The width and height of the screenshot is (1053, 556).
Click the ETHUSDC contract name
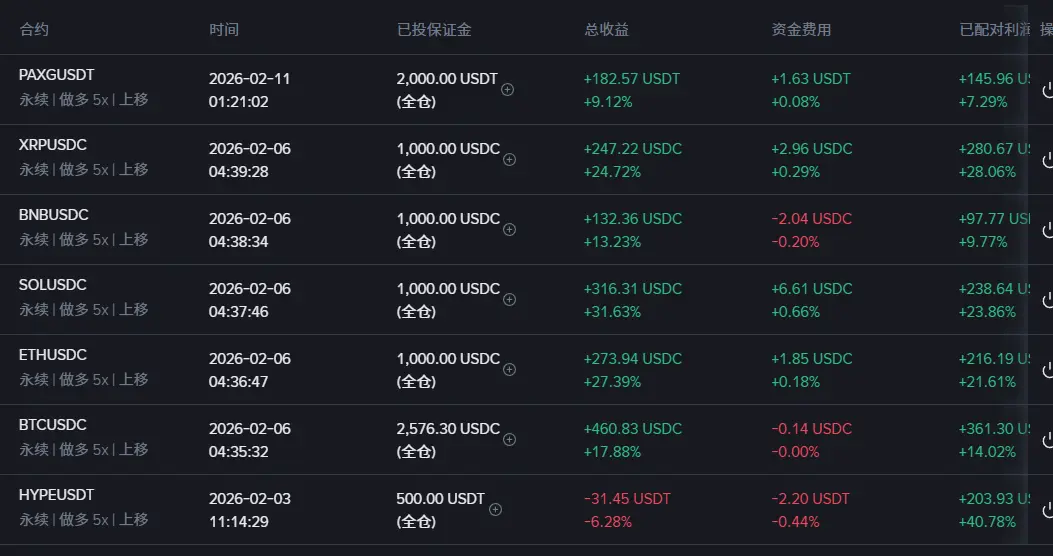(x=53, y=355)
